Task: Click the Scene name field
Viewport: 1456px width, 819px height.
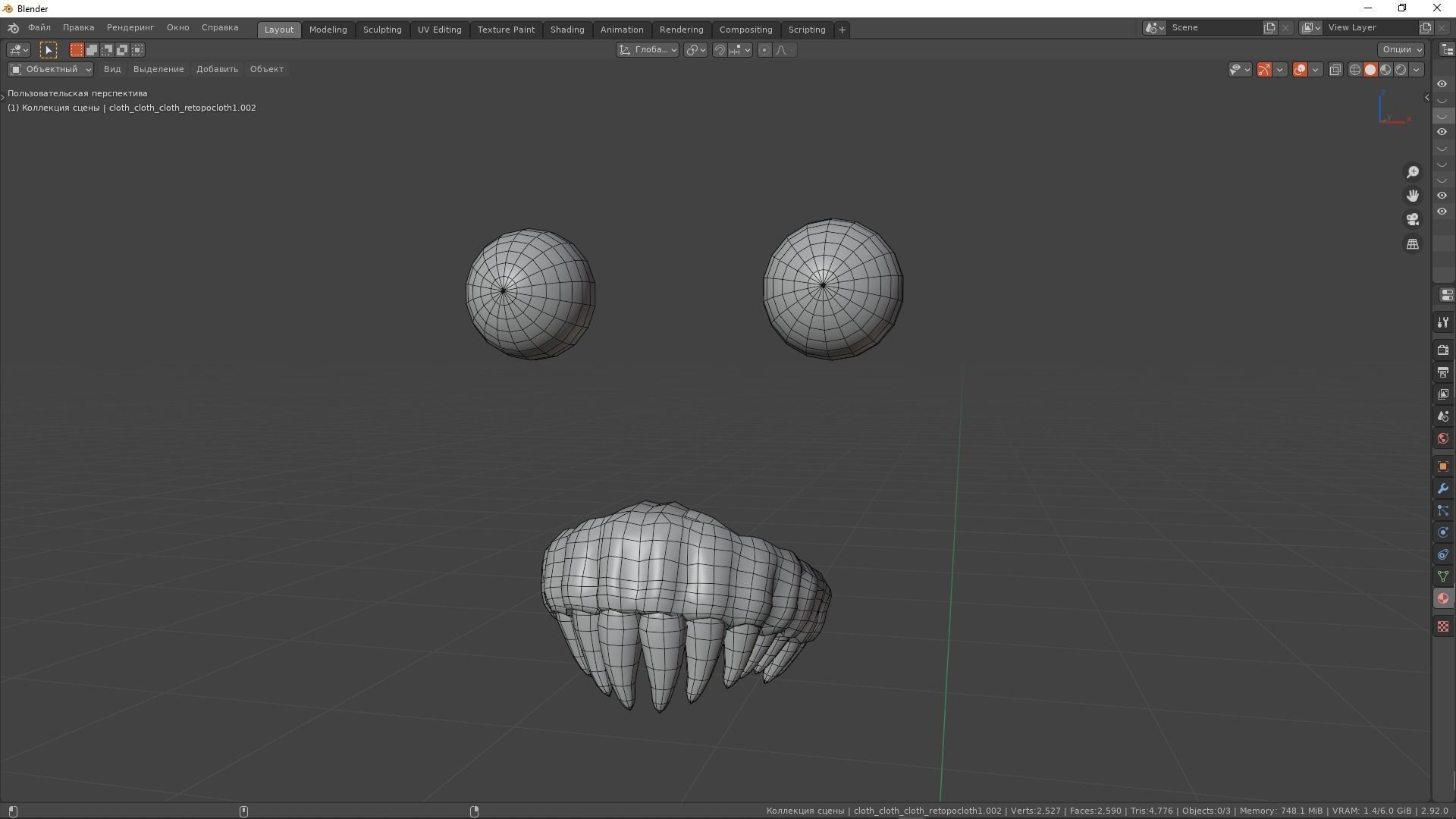Action: click(x=1213, y=27)
